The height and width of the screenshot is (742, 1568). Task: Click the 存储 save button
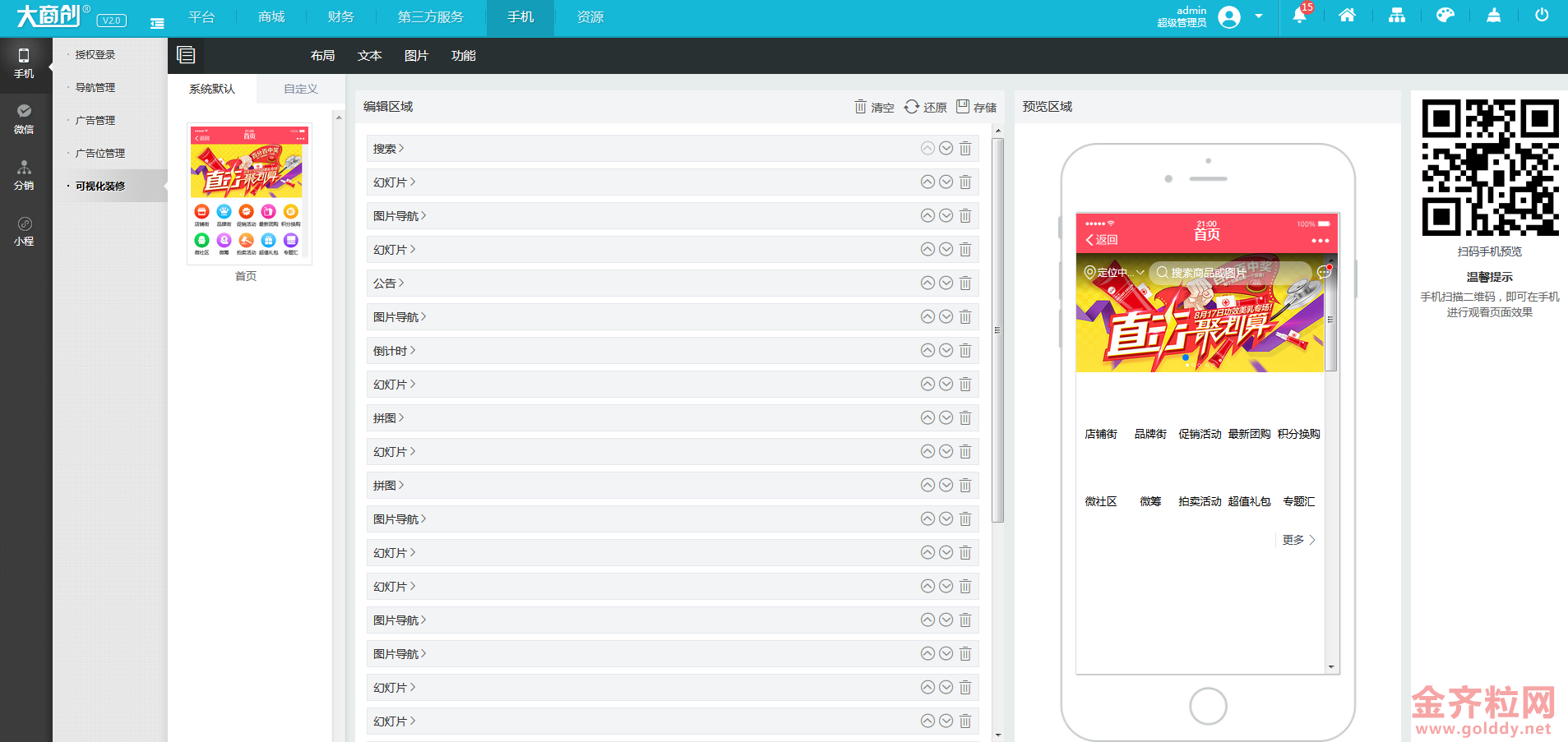[x=977, y=107]
